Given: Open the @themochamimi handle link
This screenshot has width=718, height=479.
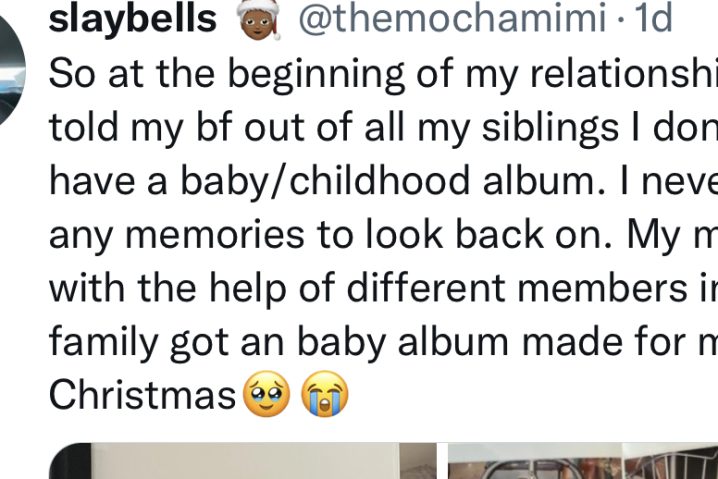Looking at the screenshot, I should (x=452, y=18).
